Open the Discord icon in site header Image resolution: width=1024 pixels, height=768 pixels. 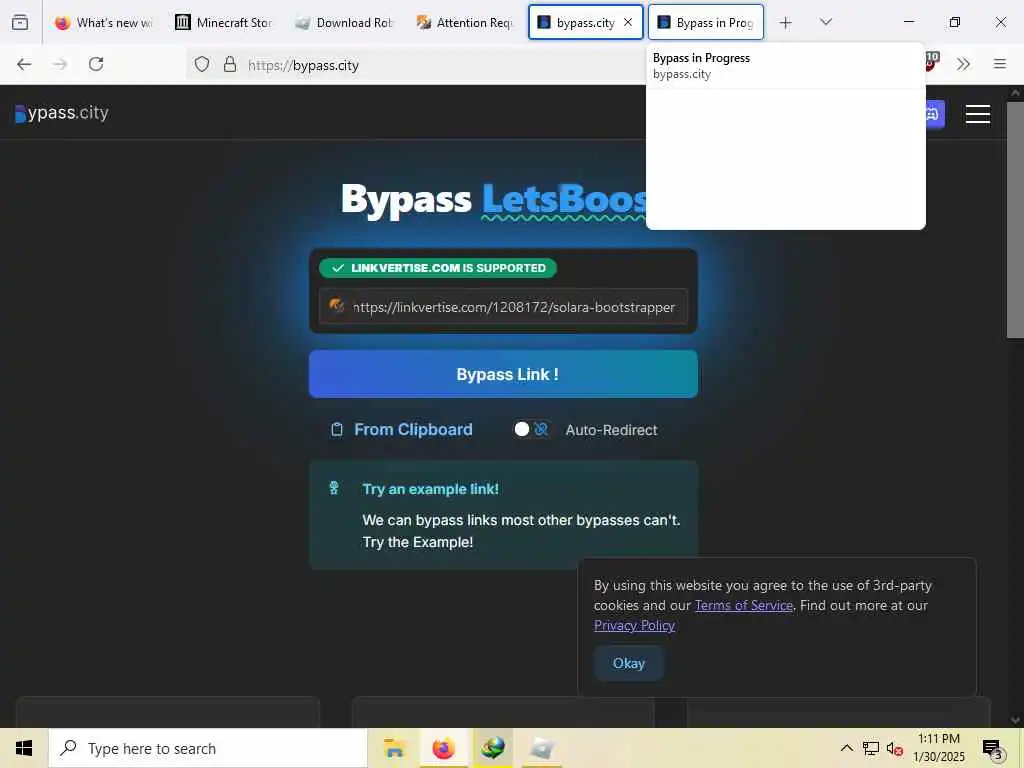(933, 114)
